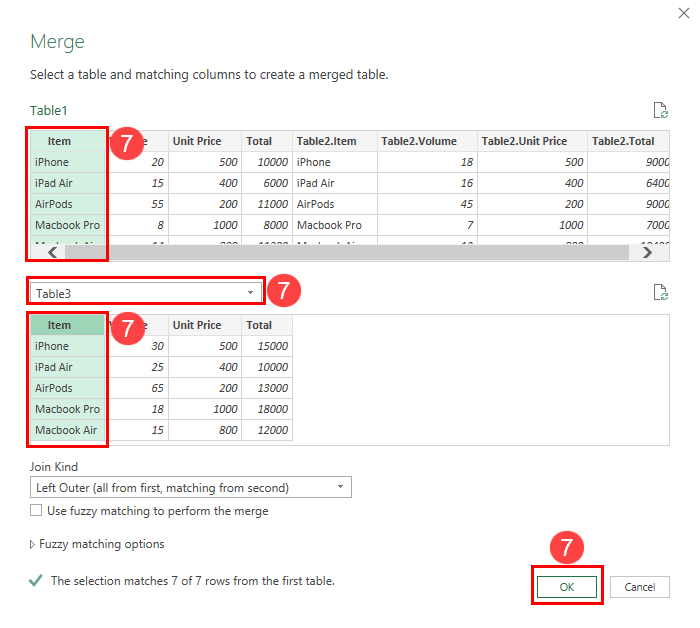The height and width of the screenshot is (628, 700).
Task: Select the Table2.Unit Price column header
Action: [x=532, y=141]
